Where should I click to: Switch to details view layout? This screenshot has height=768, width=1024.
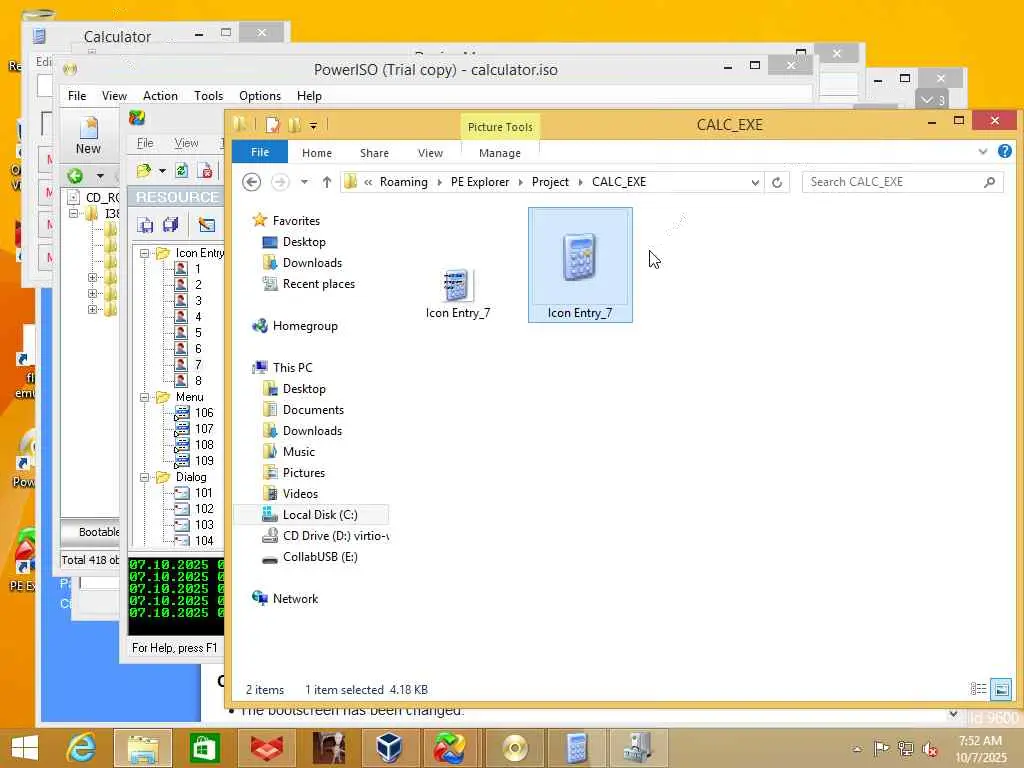978,689
